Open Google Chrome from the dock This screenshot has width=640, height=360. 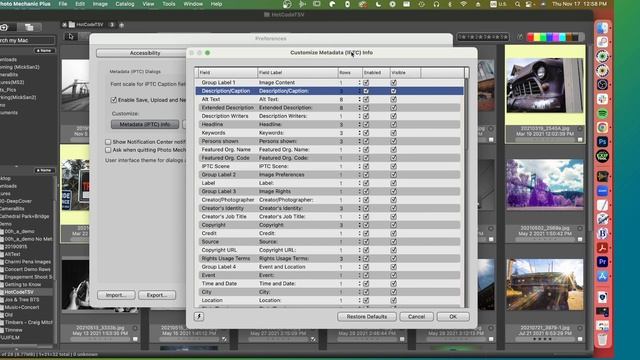pos(602,127)
